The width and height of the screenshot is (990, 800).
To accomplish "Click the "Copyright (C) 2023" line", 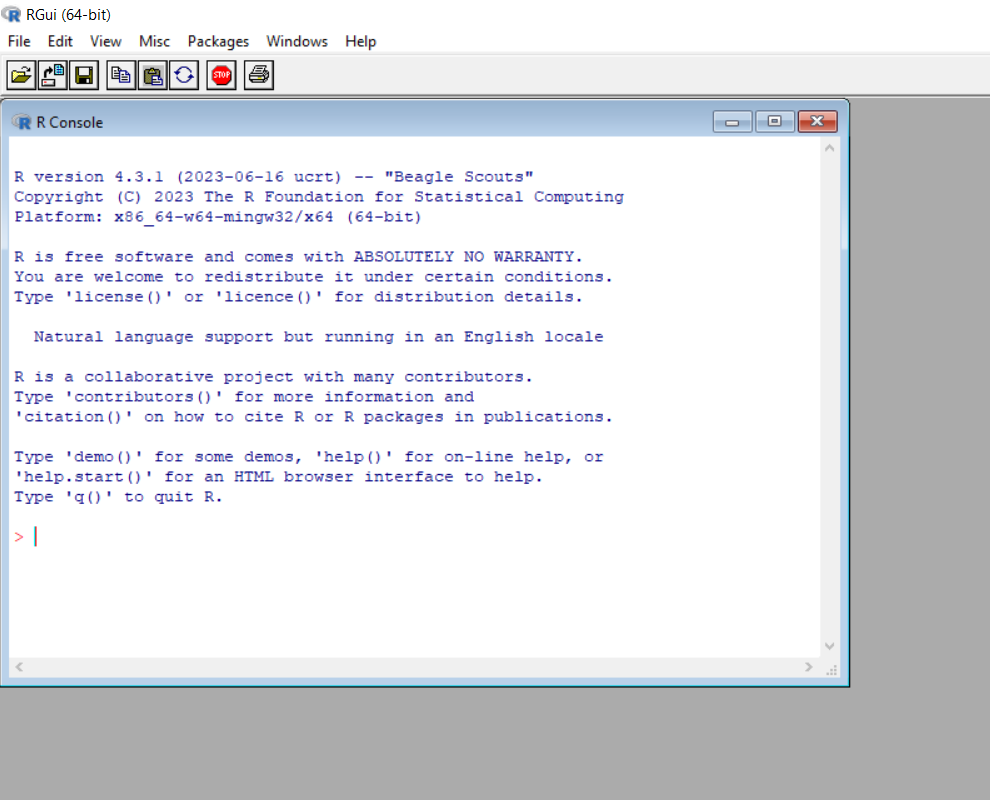I will coord(319,197).
